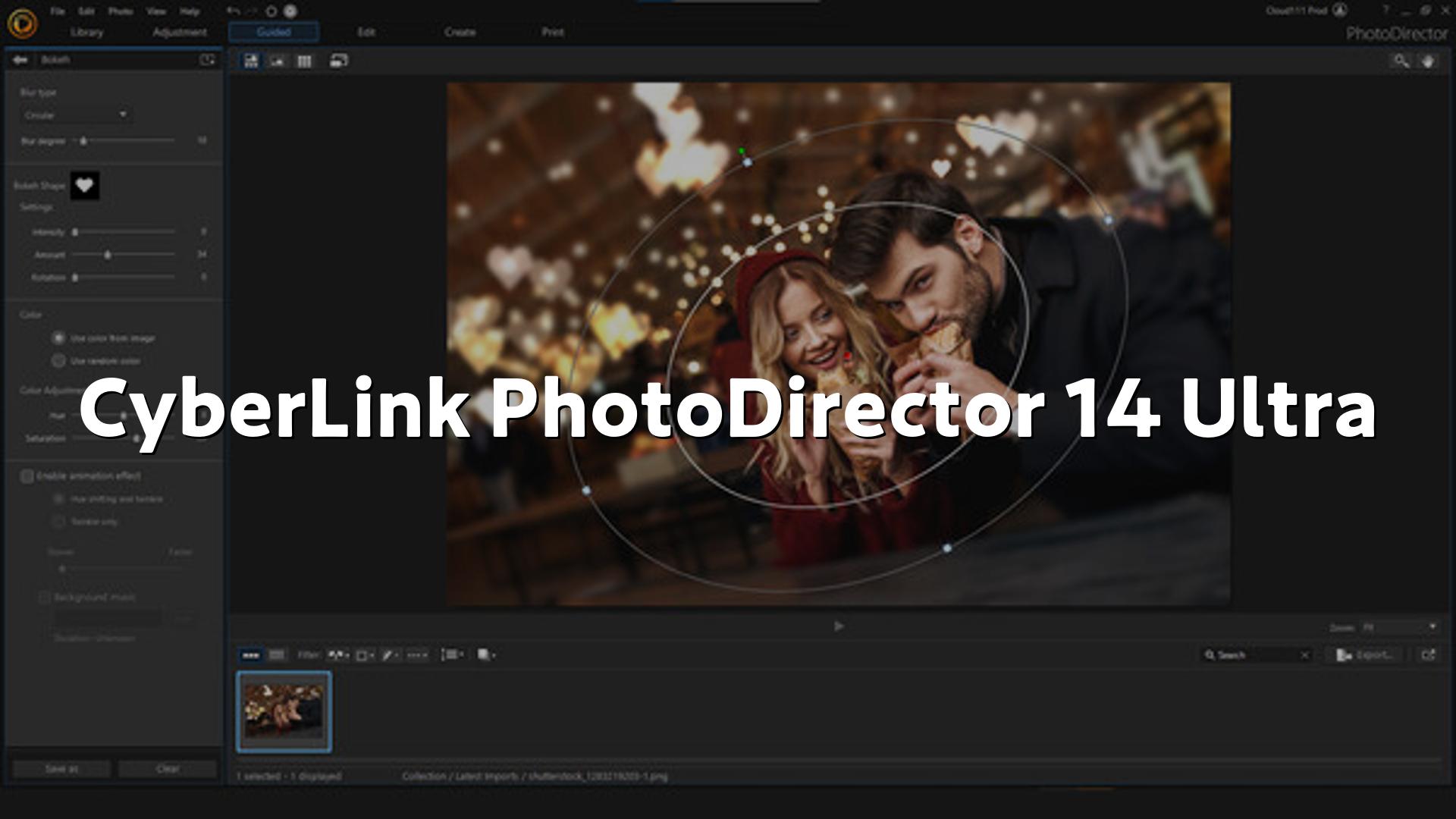Open the color label filter dropdown
This screenshot has height=819, width=1456.
coord(366,655)
